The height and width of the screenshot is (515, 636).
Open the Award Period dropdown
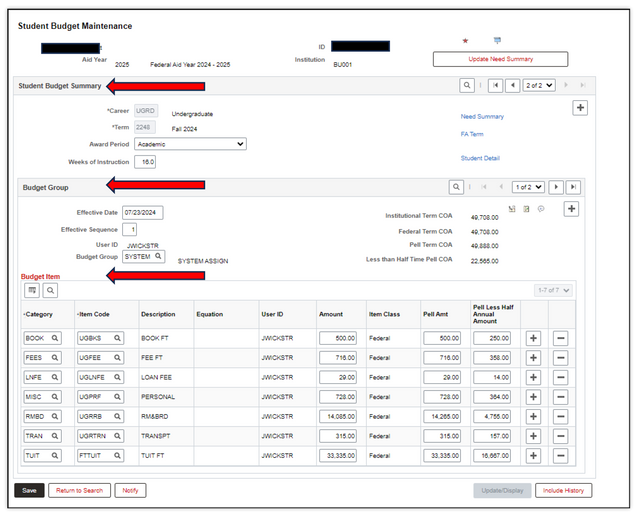190,144
